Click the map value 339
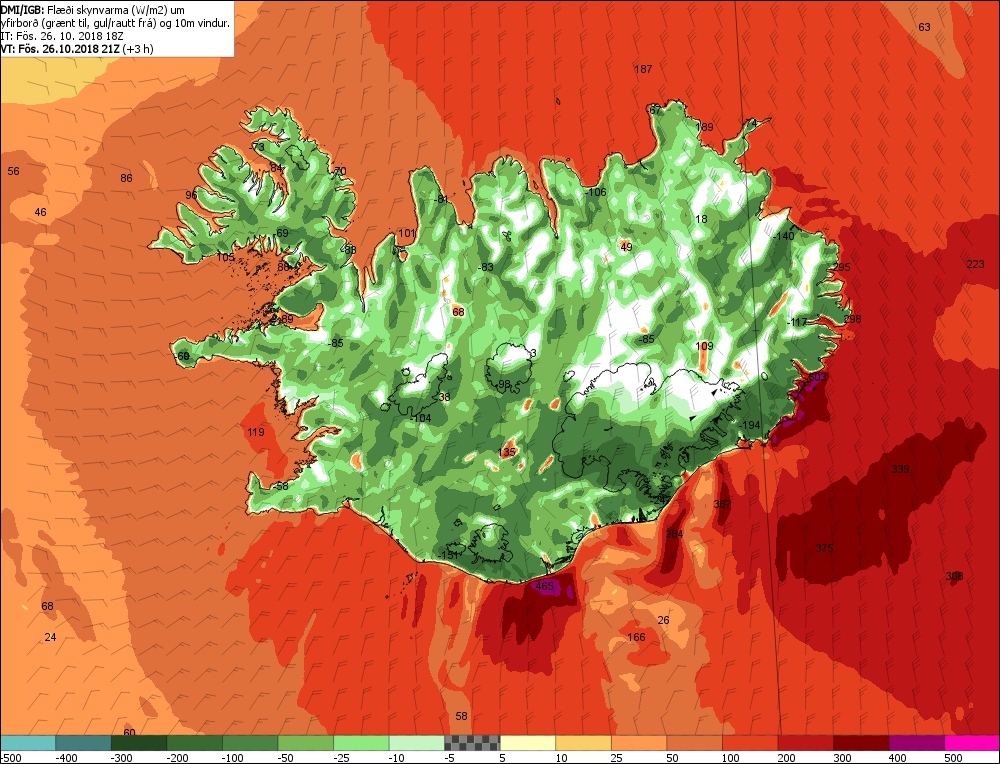 coord(900,469)
